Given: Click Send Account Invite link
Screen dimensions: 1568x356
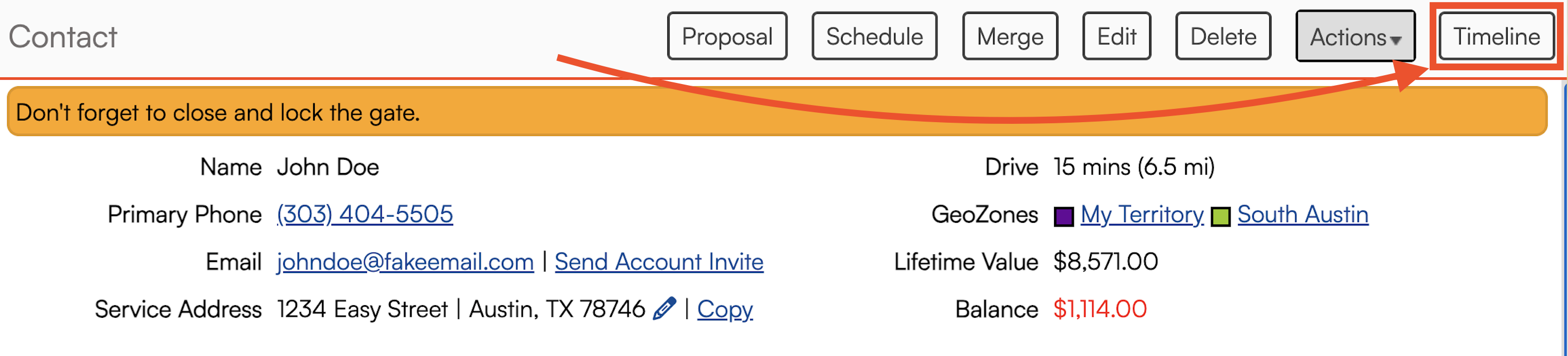Looking at the screenshot, I should coord(658,261).
